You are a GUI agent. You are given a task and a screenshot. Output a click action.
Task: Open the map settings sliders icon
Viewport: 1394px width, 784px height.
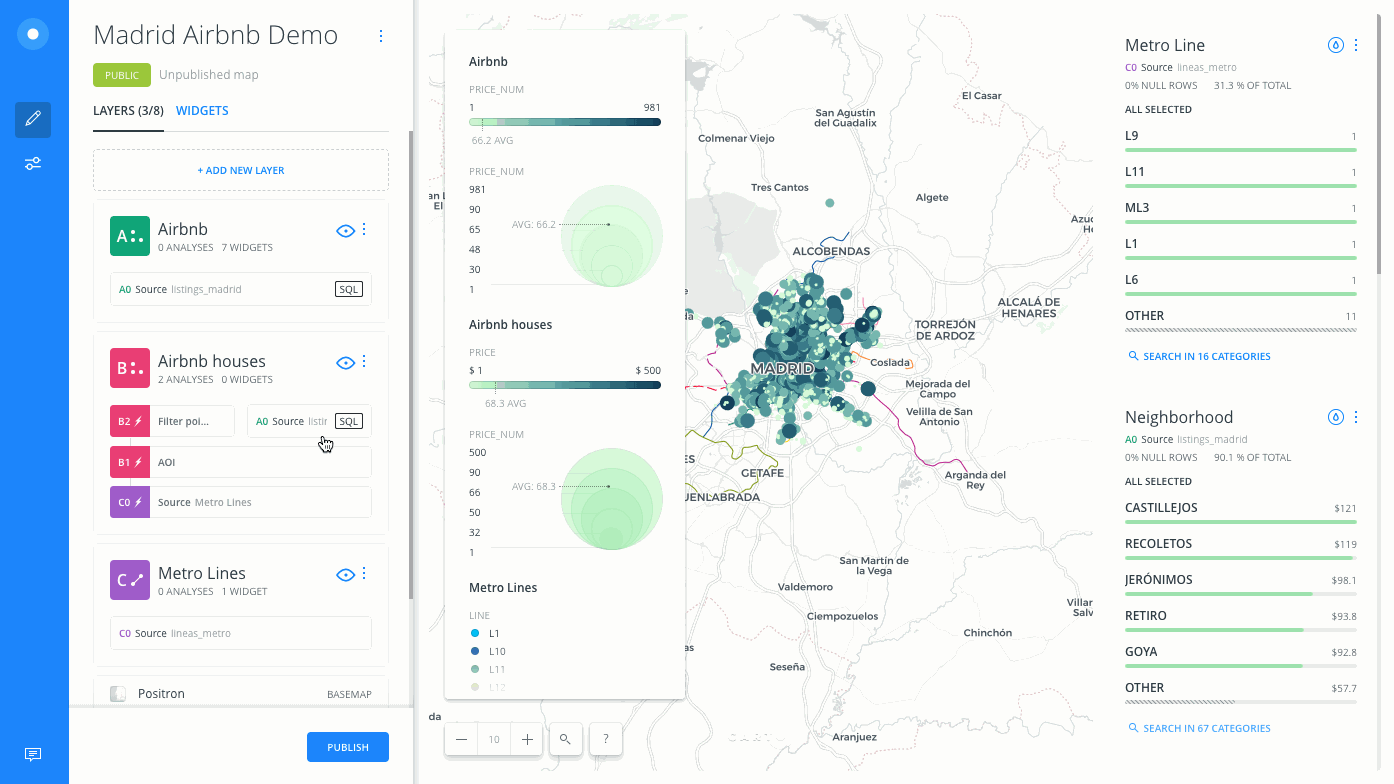point(32,163)
